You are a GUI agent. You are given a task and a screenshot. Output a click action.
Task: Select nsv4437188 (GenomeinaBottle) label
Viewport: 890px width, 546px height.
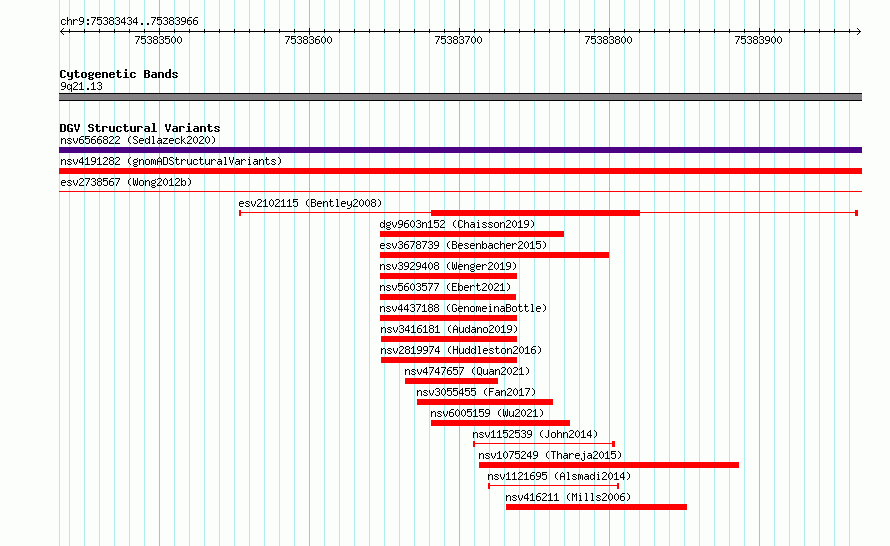463,308
